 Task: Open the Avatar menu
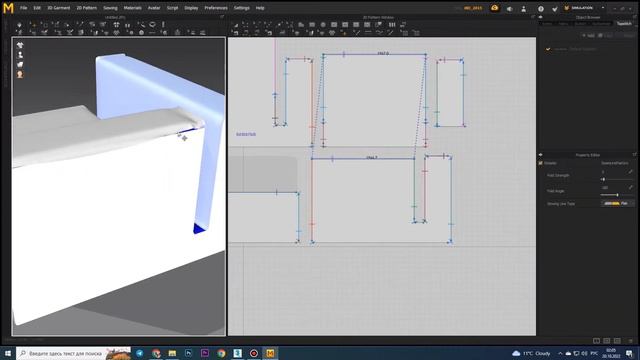coord(154,8)
